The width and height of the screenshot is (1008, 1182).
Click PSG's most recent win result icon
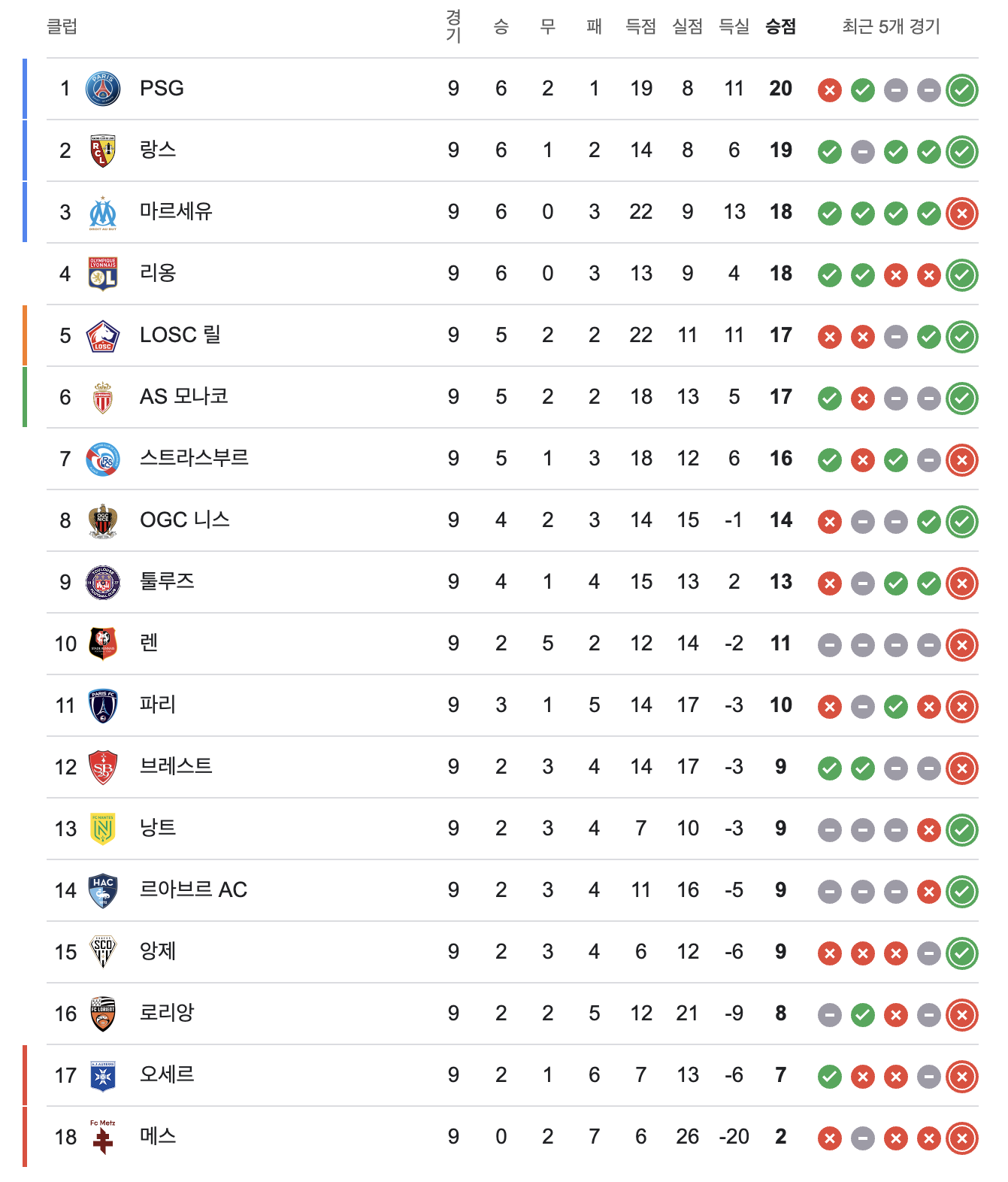pyautogui.click(x=961, y=90)
